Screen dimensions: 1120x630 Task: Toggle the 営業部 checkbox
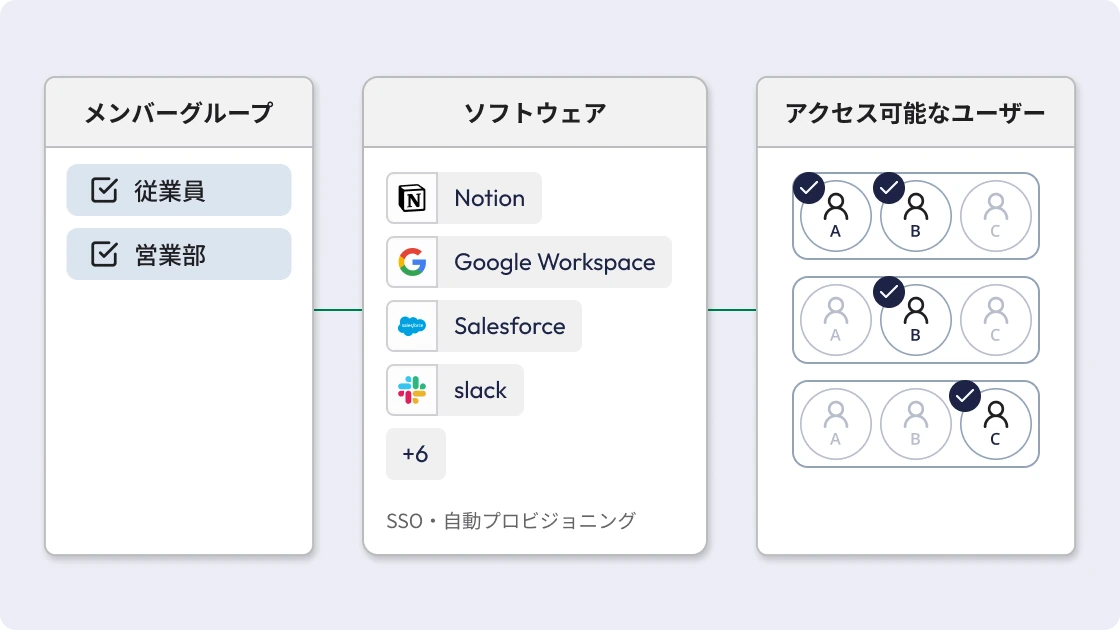pyautogui.click(x=104, y=254)
